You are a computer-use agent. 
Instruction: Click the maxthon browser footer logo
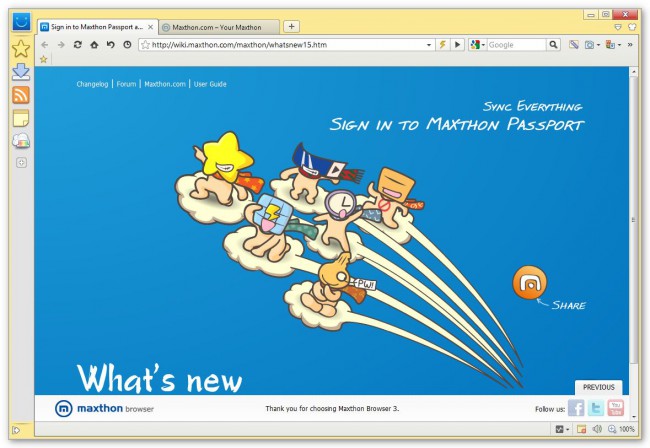coord(104,409)
